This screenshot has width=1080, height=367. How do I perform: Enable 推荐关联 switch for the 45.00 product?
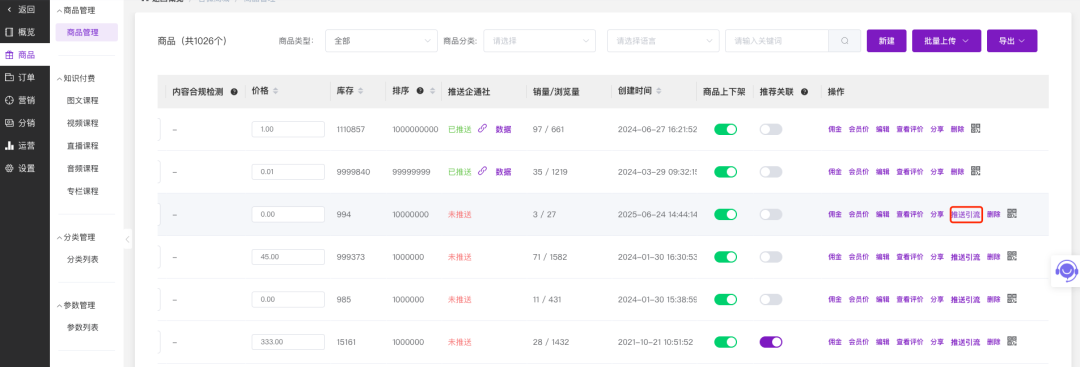click(771, 257)
